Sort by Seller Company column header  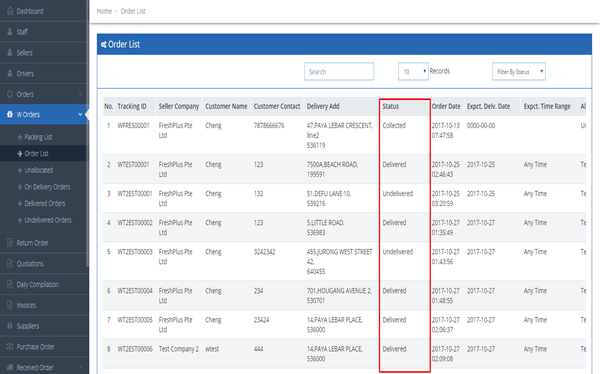click(x=179, y=106)
